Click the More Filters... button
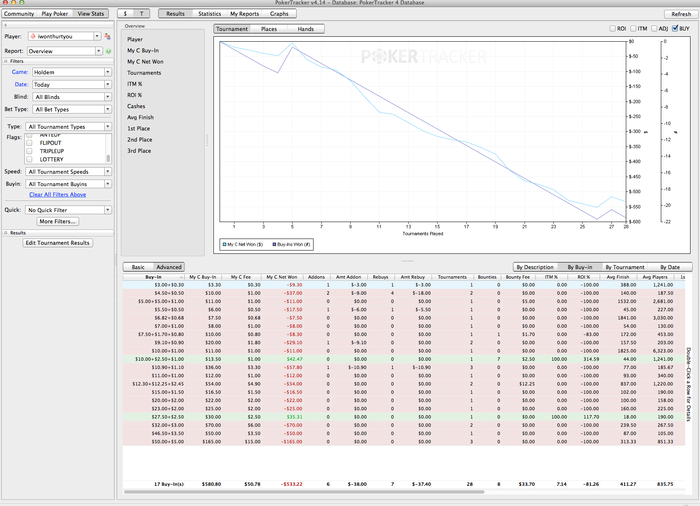Viewport: 700px width, 506px height. [58, 222]
